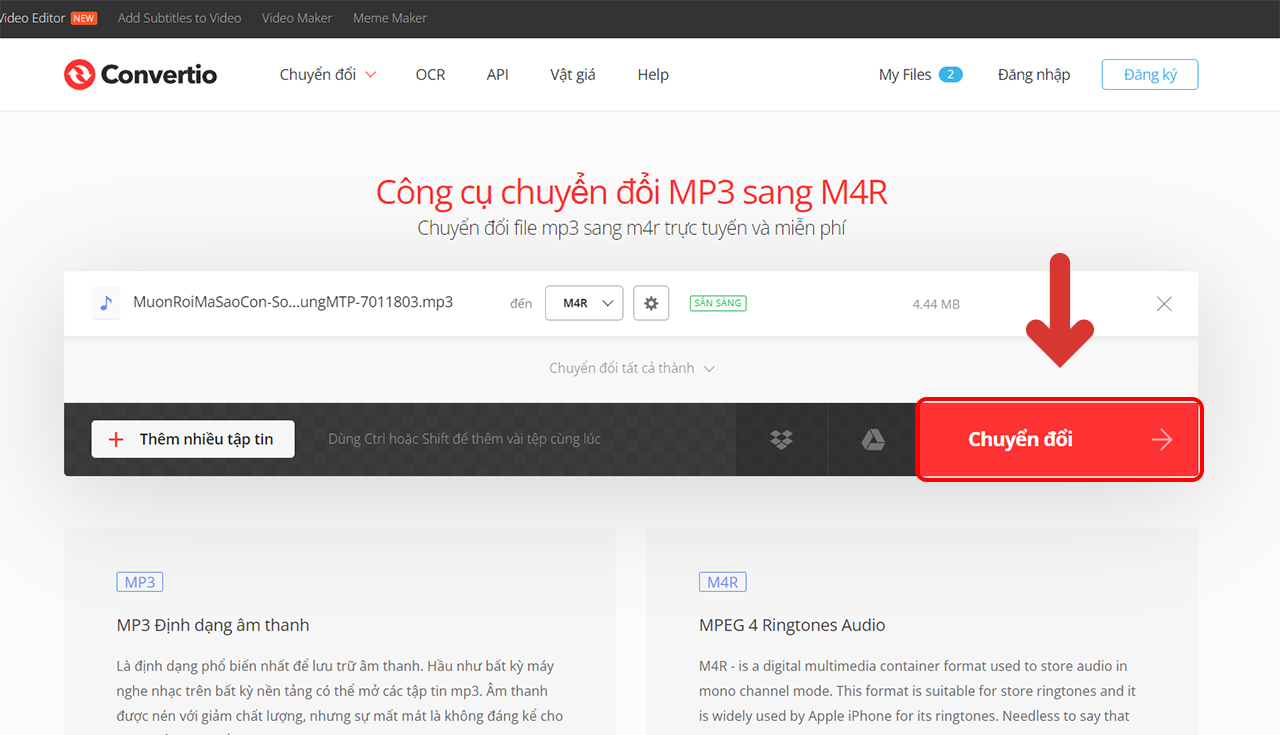This screenshot has width=1280, height=735.
Task: Open Vật giá pricing page
Action: pos(573,74)
